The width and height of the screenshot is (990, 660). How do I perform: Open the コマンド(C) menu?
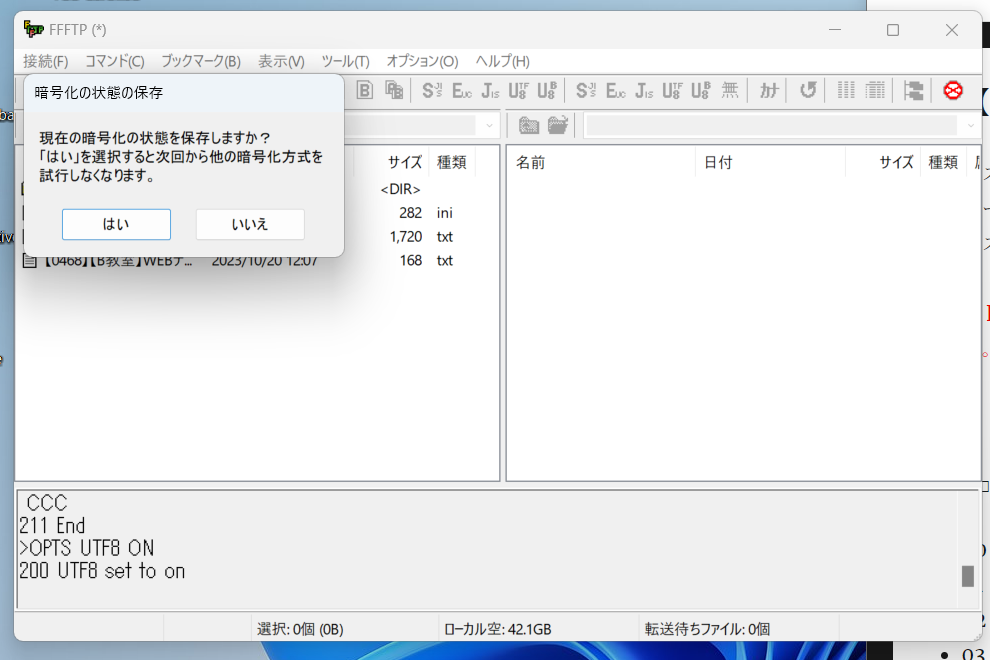pos(115,61)
